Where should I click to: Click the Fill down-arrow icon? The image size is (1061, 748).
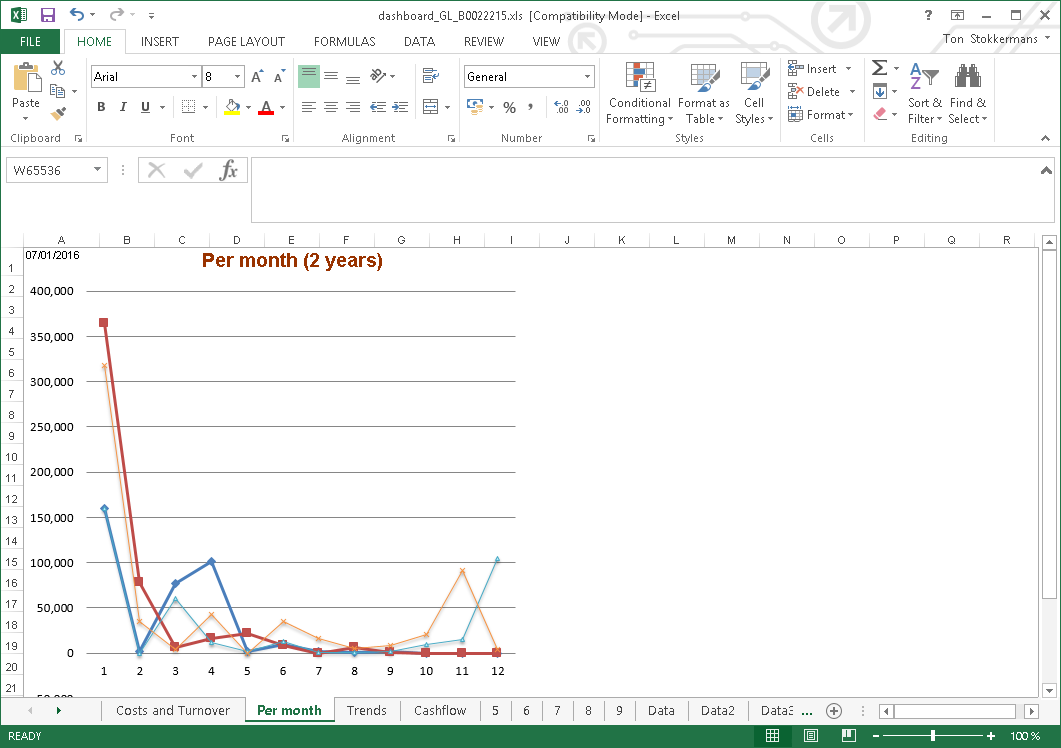[880, 91]
